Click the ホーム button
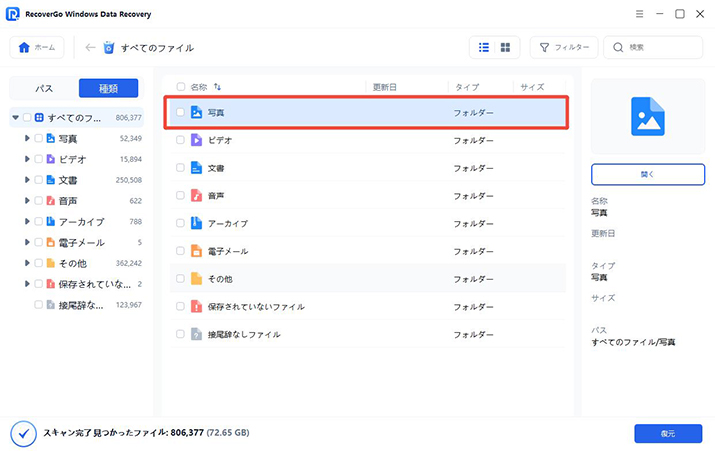 pos(37,47)
